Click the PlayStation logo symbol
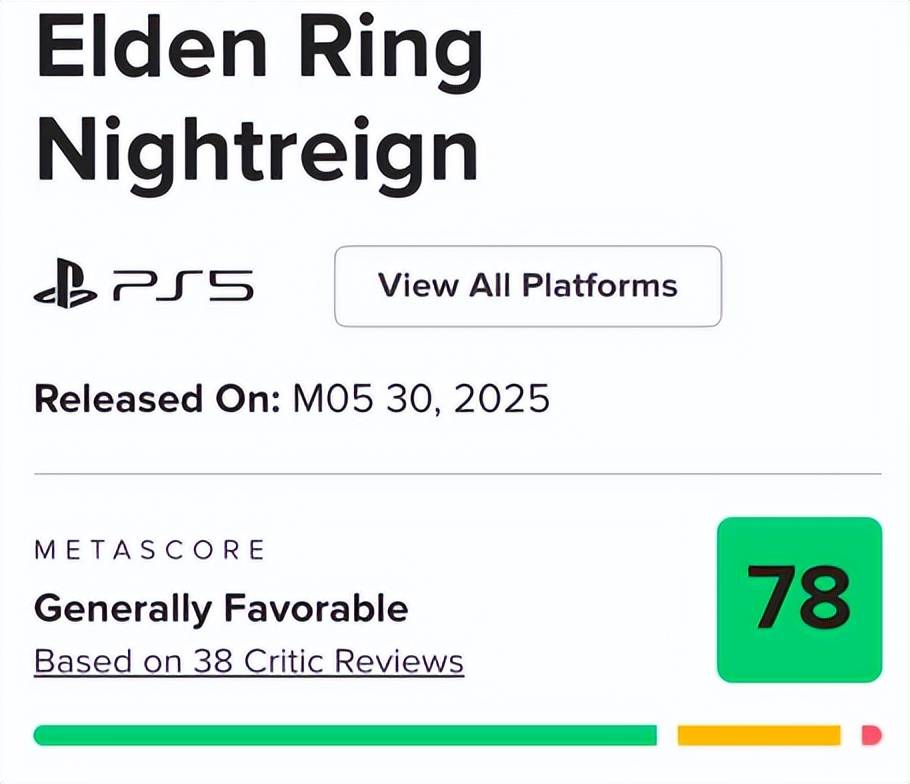This screenshot has width=910, height=784. tap(66, 284)
